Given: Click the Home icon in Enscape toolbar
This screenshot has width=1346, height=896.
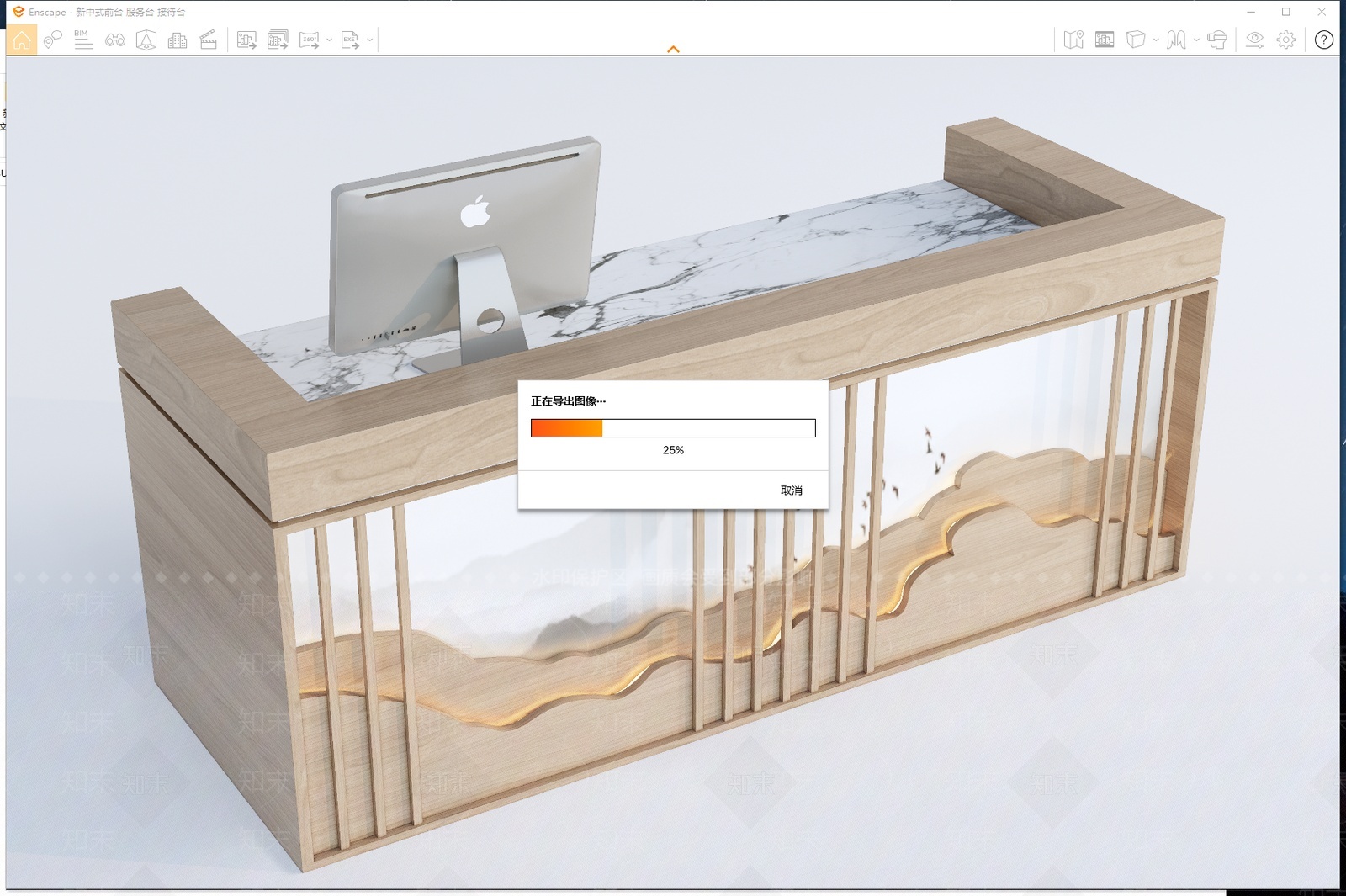Looking at the screenshot, I should pyautogui.click(x=22, y=40).
